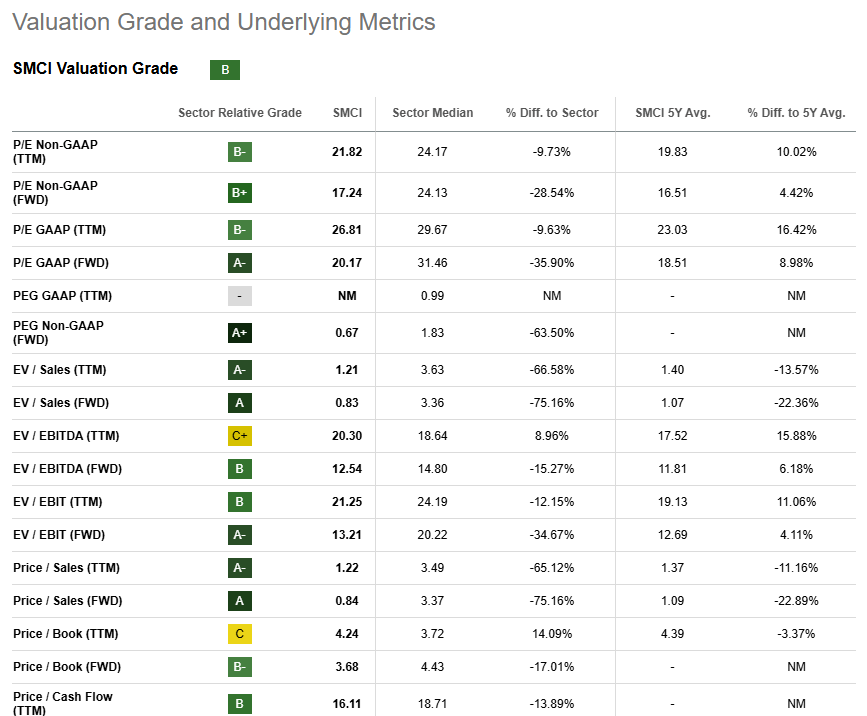Open the P/E GAAP (TTM) metric link
The image size is (867, 716).
click(x=60, y=230)
